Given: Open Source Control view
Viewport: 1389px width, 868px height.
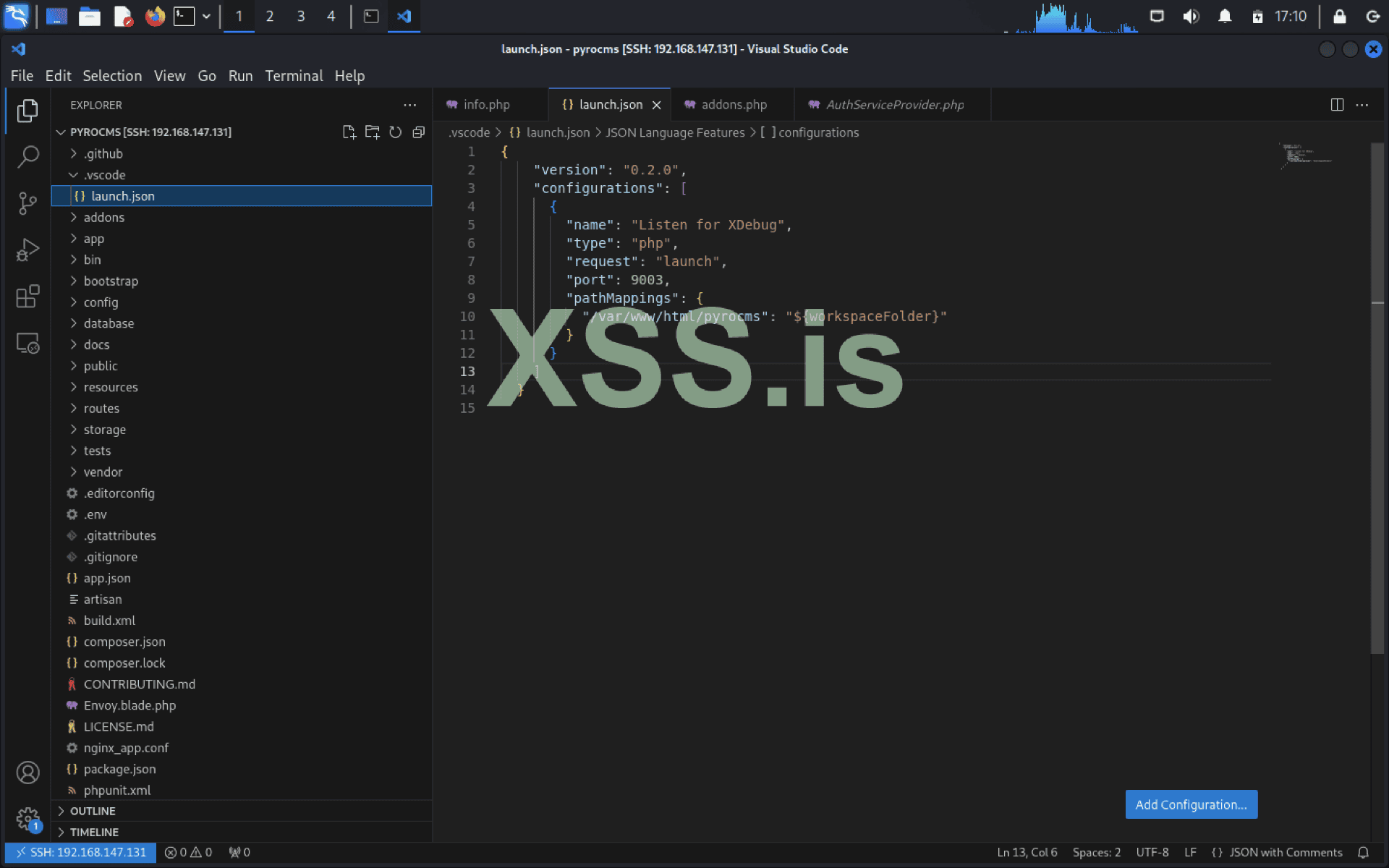Looking at the screenshot, I should tap(27, 203).
